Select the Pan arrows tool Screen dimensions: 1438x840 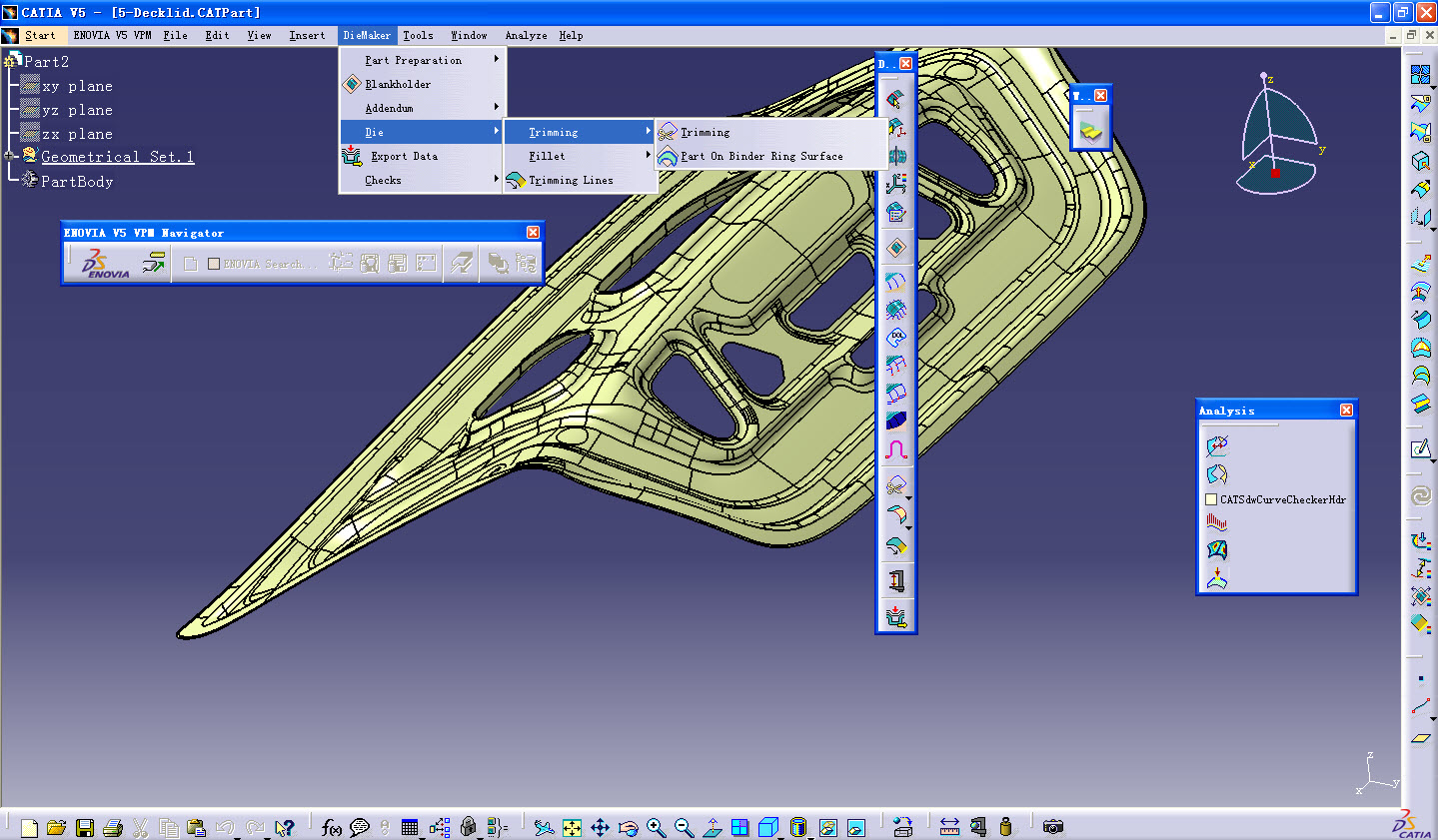point(600,827)
